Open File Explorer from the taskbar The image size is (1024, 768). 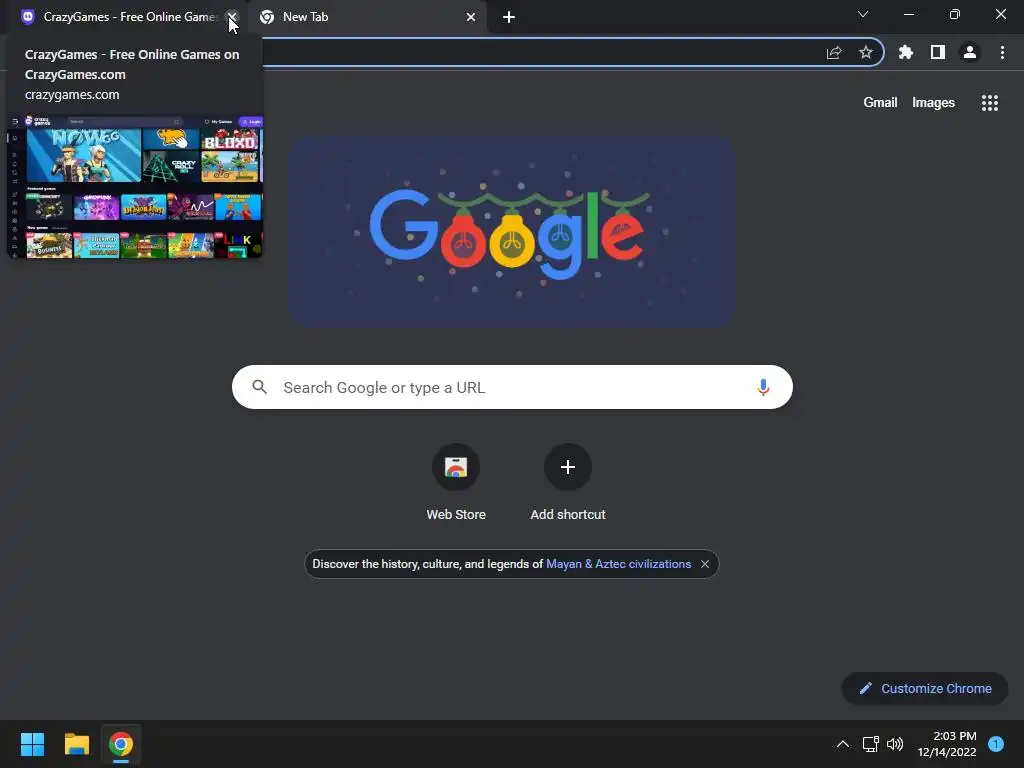76,744
